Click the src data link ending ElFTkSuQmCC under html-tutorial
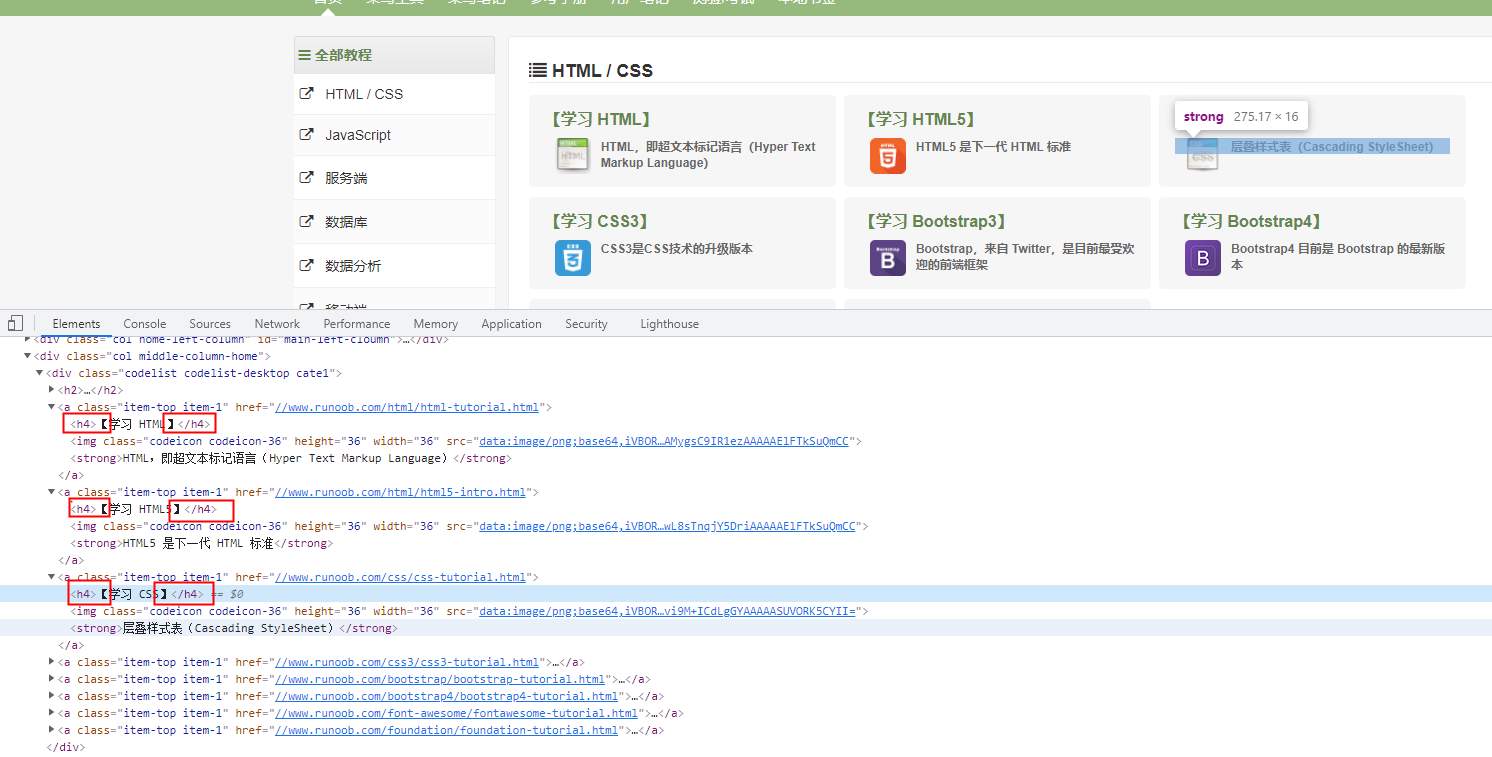The width and height of the screenshot is (1492, 757). [664, 441]
